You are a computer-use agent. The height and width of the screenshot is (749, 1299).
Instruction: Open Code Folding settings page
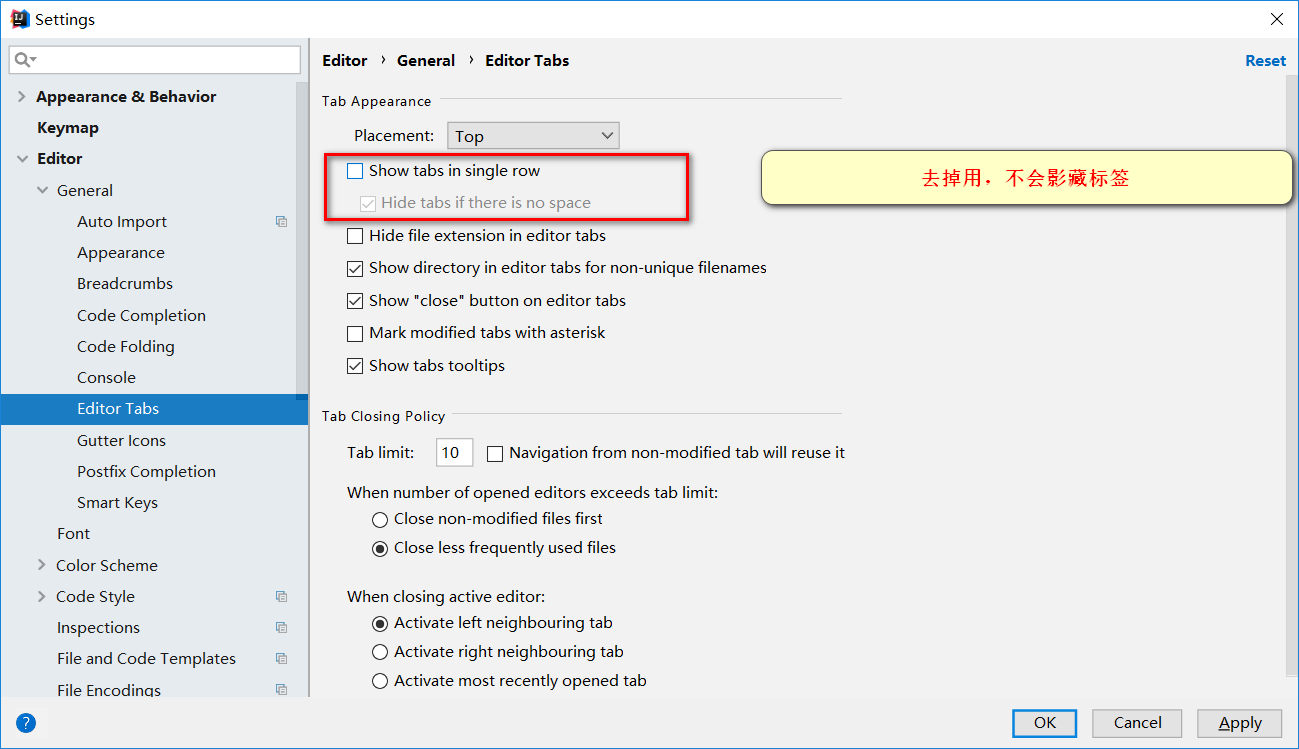[125, 347]
